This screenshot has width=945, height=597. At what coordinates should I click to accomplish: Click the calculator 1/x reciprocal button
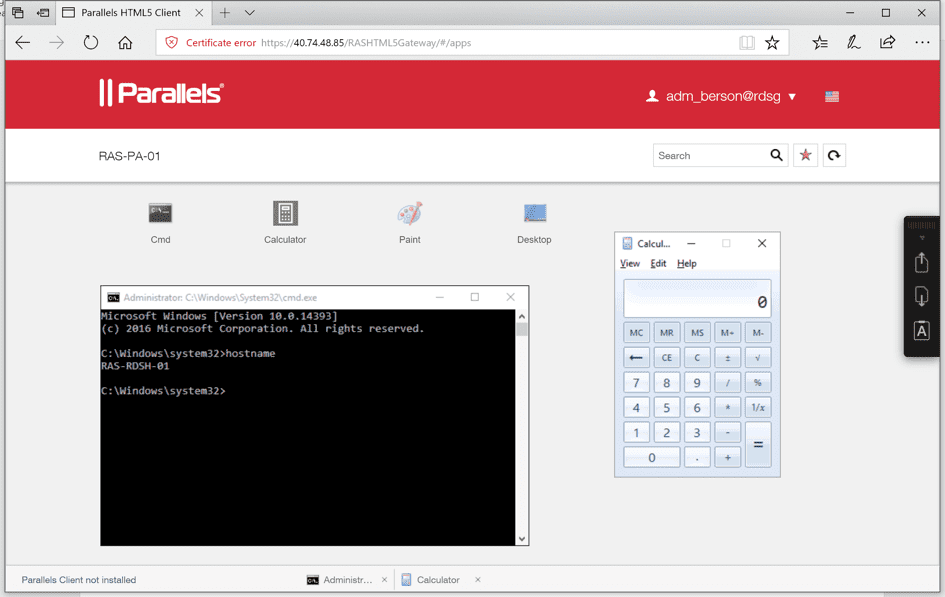point(758,407)
